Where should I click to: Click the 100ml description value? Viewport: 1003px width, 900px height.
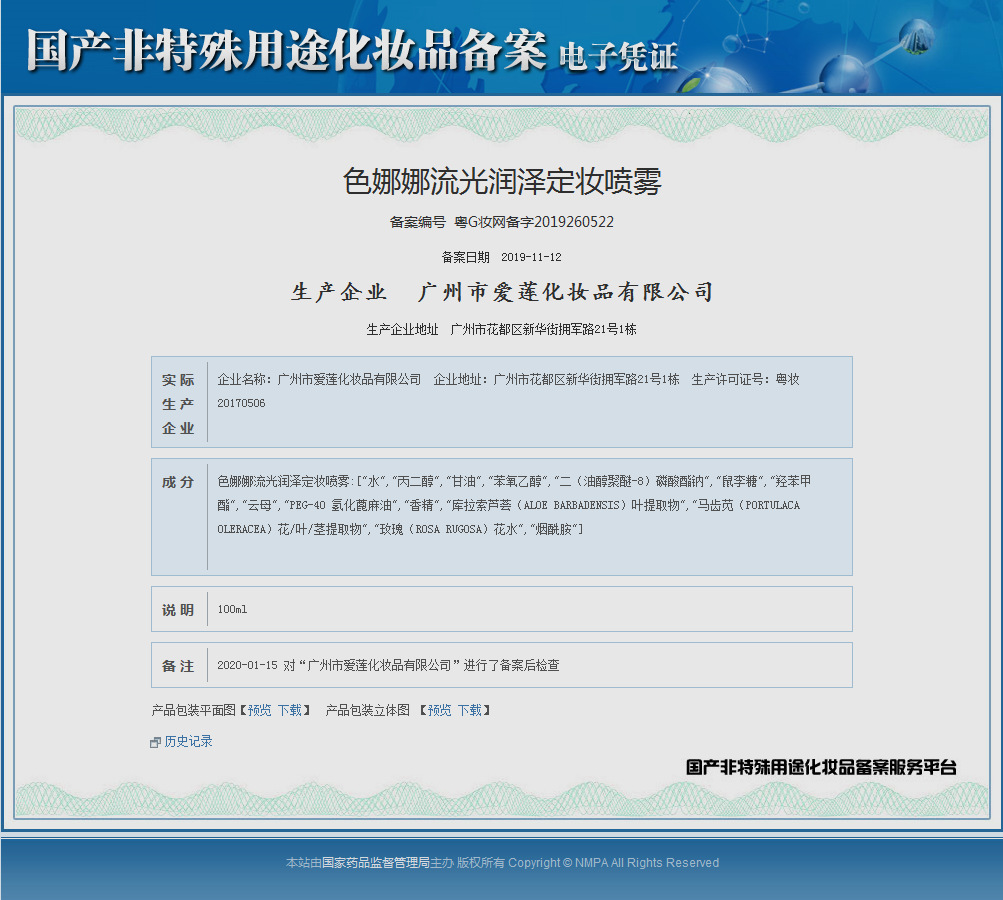[x=232, y=609]
